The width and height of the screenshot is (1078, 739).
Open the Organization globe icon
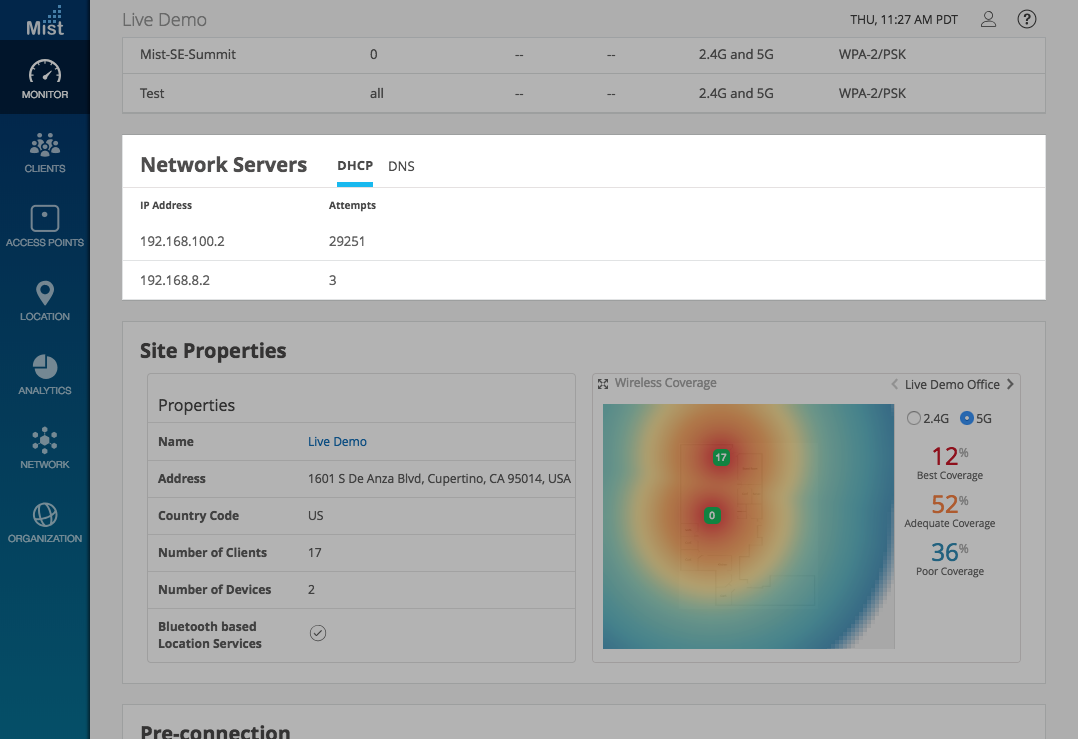pos(45,515)
